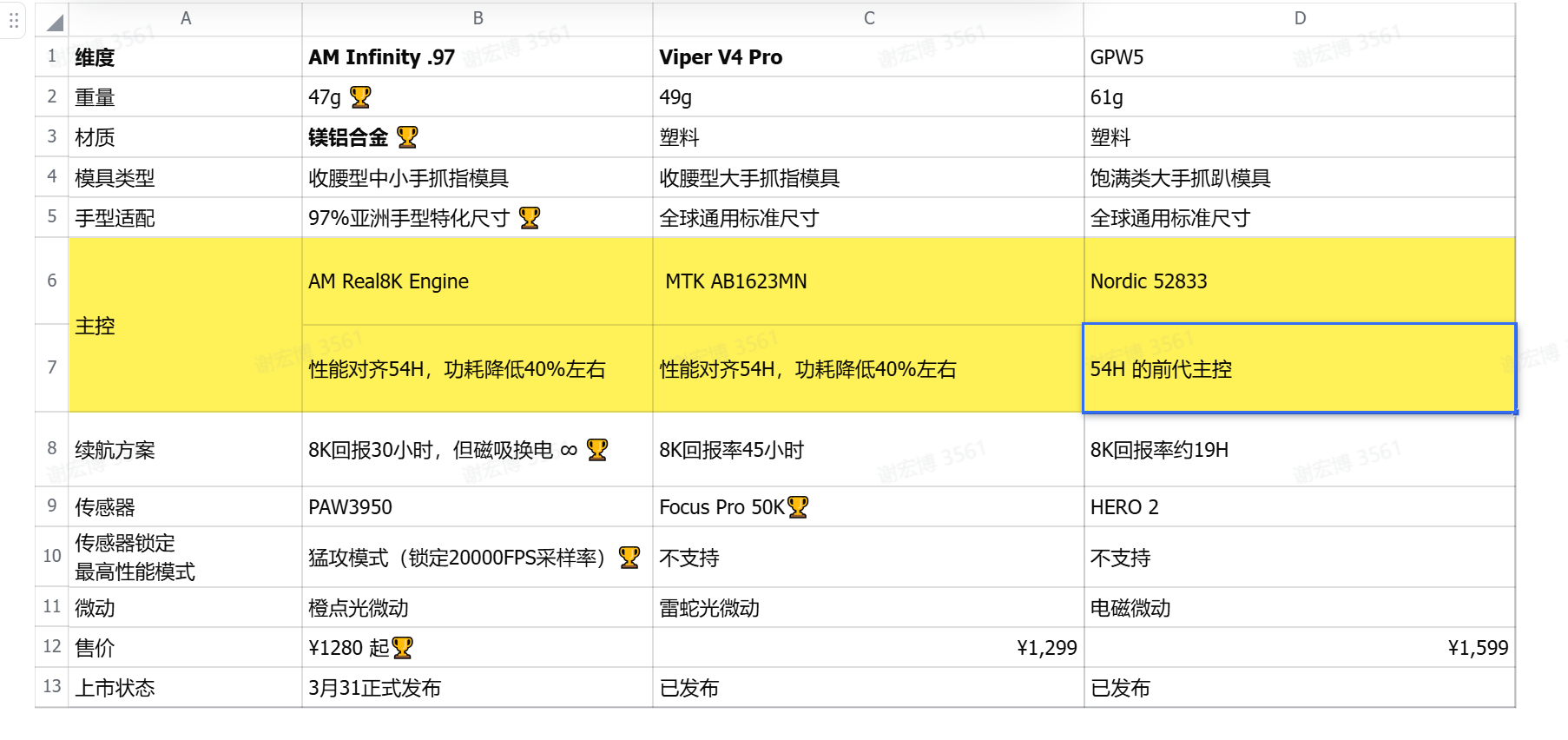Click the GPW5 cell
Screen dimensions: 1568x740
click(x=1300, y=57)
